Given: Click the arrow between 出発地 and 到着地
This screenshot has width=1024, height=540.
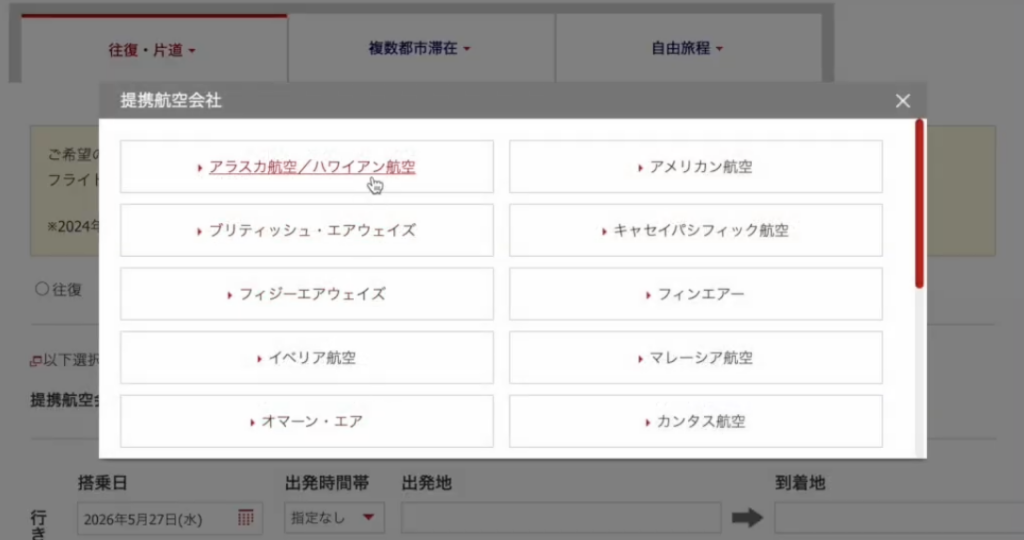Looking at the screenshot, I should (747, 518).
